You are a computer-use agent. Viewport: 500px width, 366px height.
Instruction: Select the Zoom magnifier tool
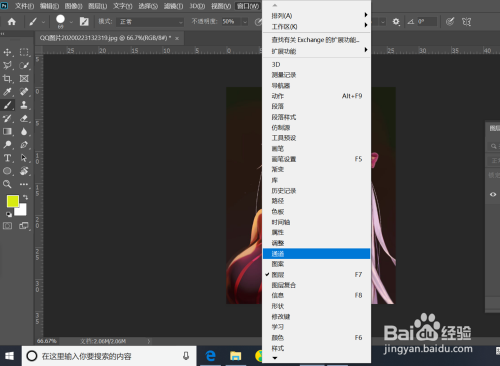tap(7, 184)
